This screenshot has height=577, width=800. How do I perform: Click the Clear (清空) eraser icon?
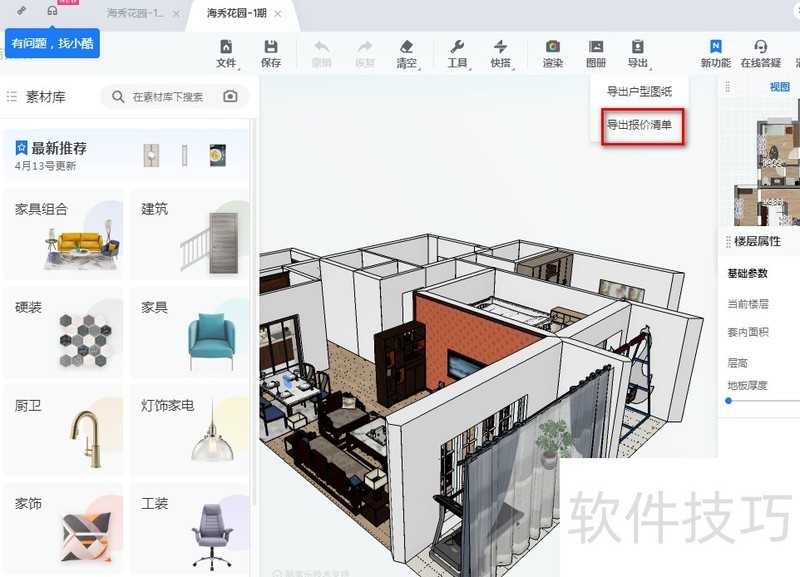(406, 53)
